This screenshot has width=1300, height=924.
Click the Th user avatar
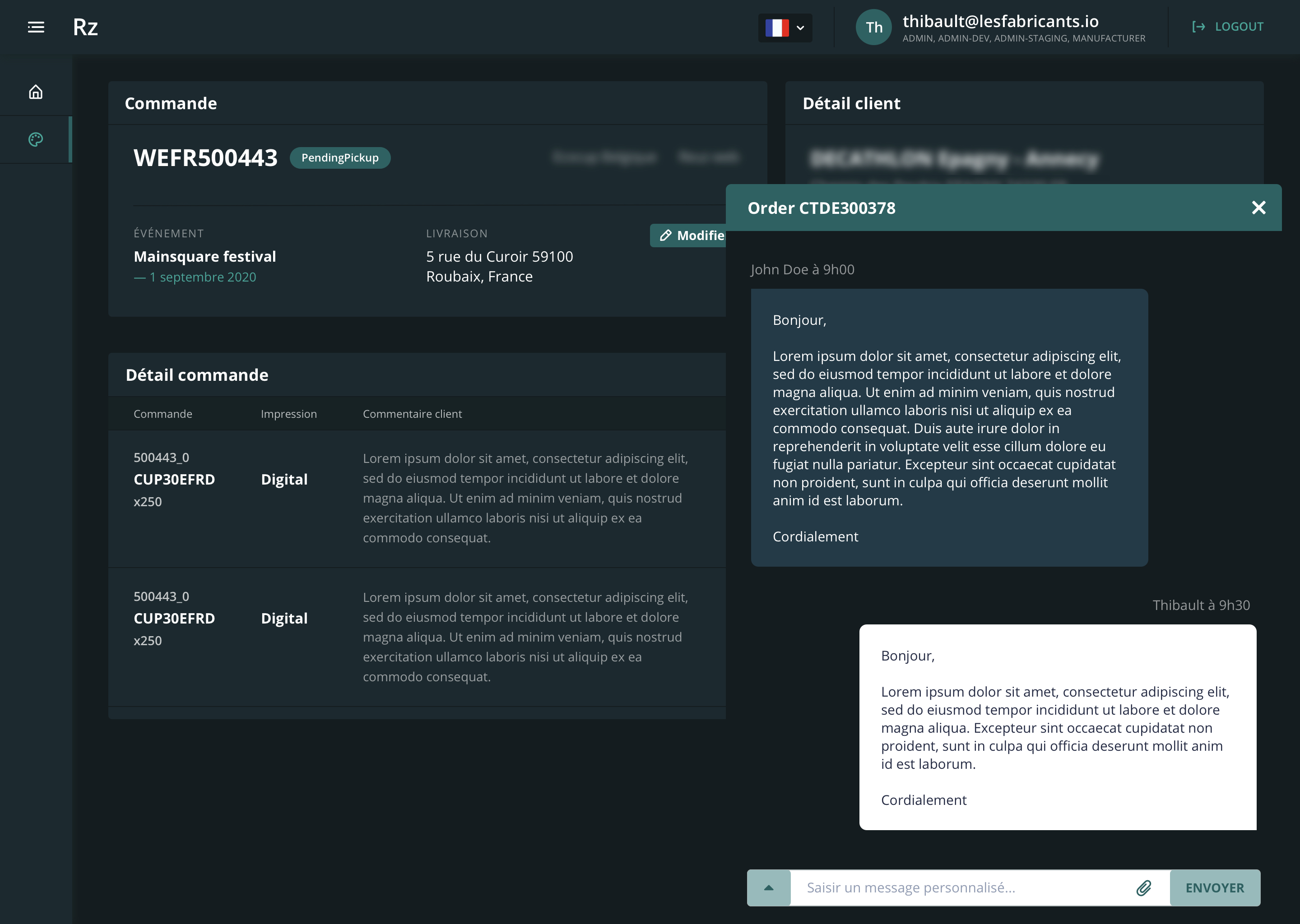pos(874,28)
